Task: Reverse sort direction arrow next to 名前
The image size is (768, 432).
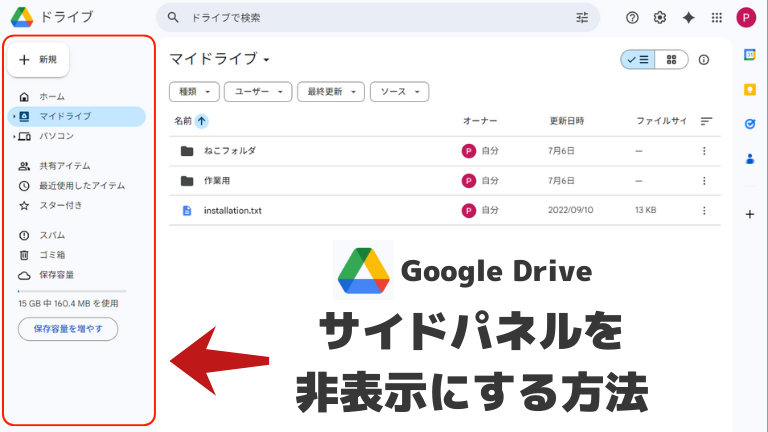Action: (x=201, y=121)
